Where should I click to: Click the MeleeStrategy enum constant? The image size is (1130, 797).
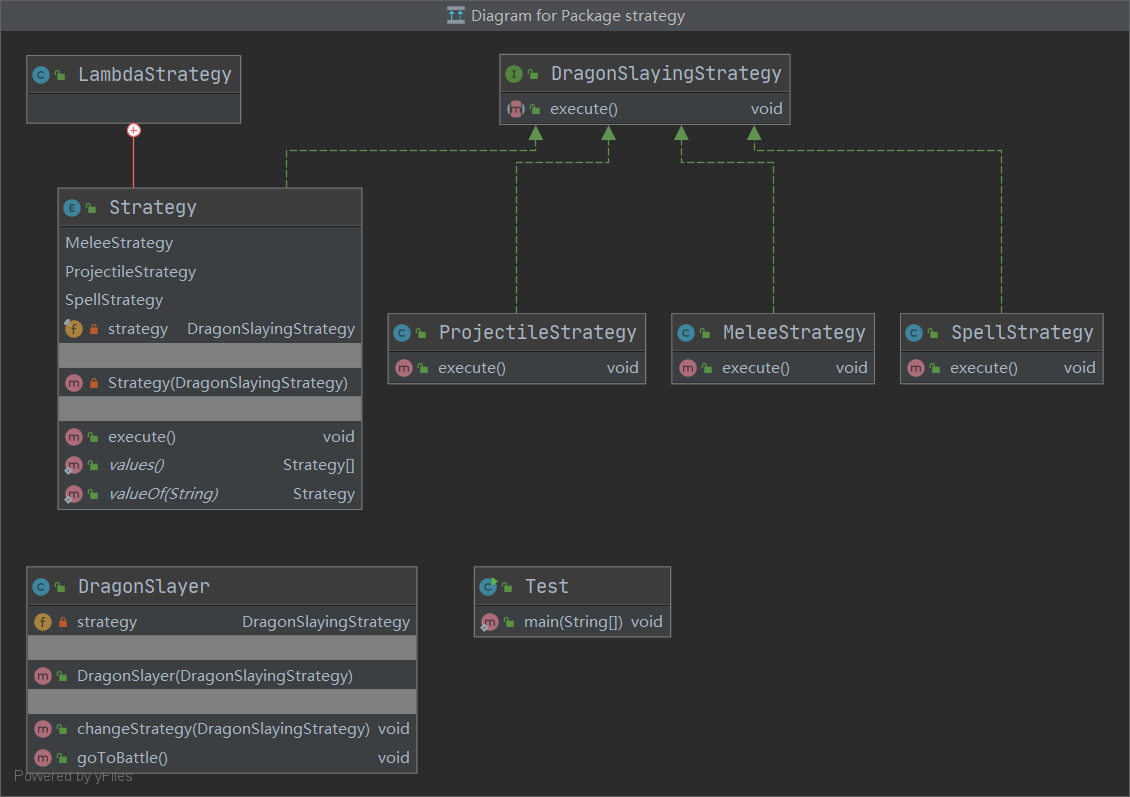coord(119,243)
